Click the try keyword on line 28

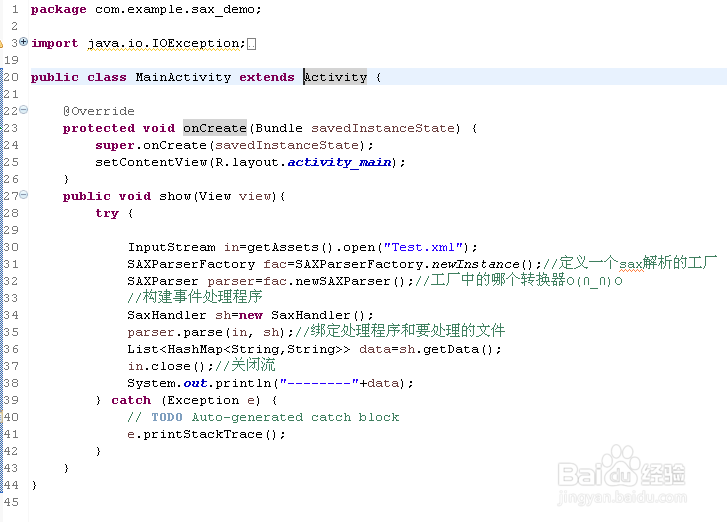point(107,213)
